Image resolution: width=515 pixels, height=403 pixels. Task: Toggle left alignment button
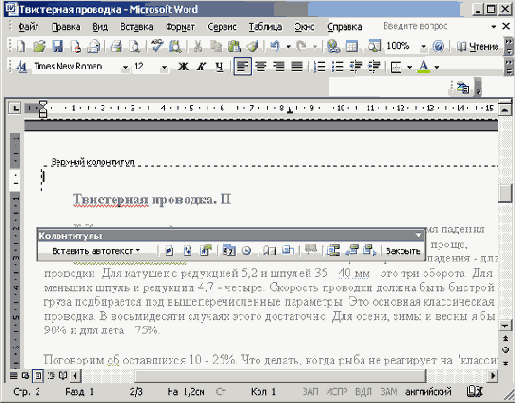tap(242, 67)
